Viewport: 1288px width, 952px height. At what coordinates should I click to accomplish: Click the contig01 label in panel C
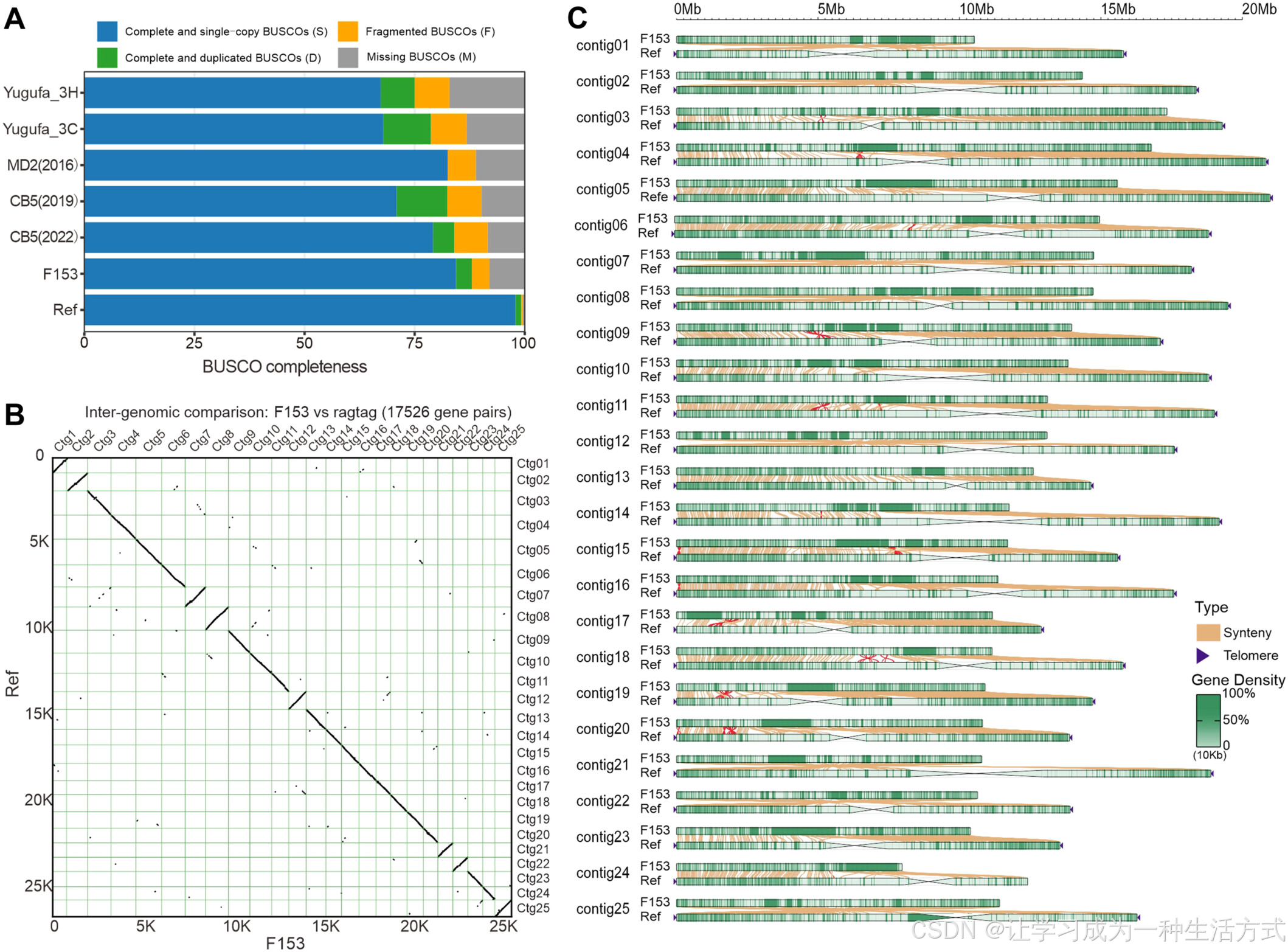tap(602, 46)
